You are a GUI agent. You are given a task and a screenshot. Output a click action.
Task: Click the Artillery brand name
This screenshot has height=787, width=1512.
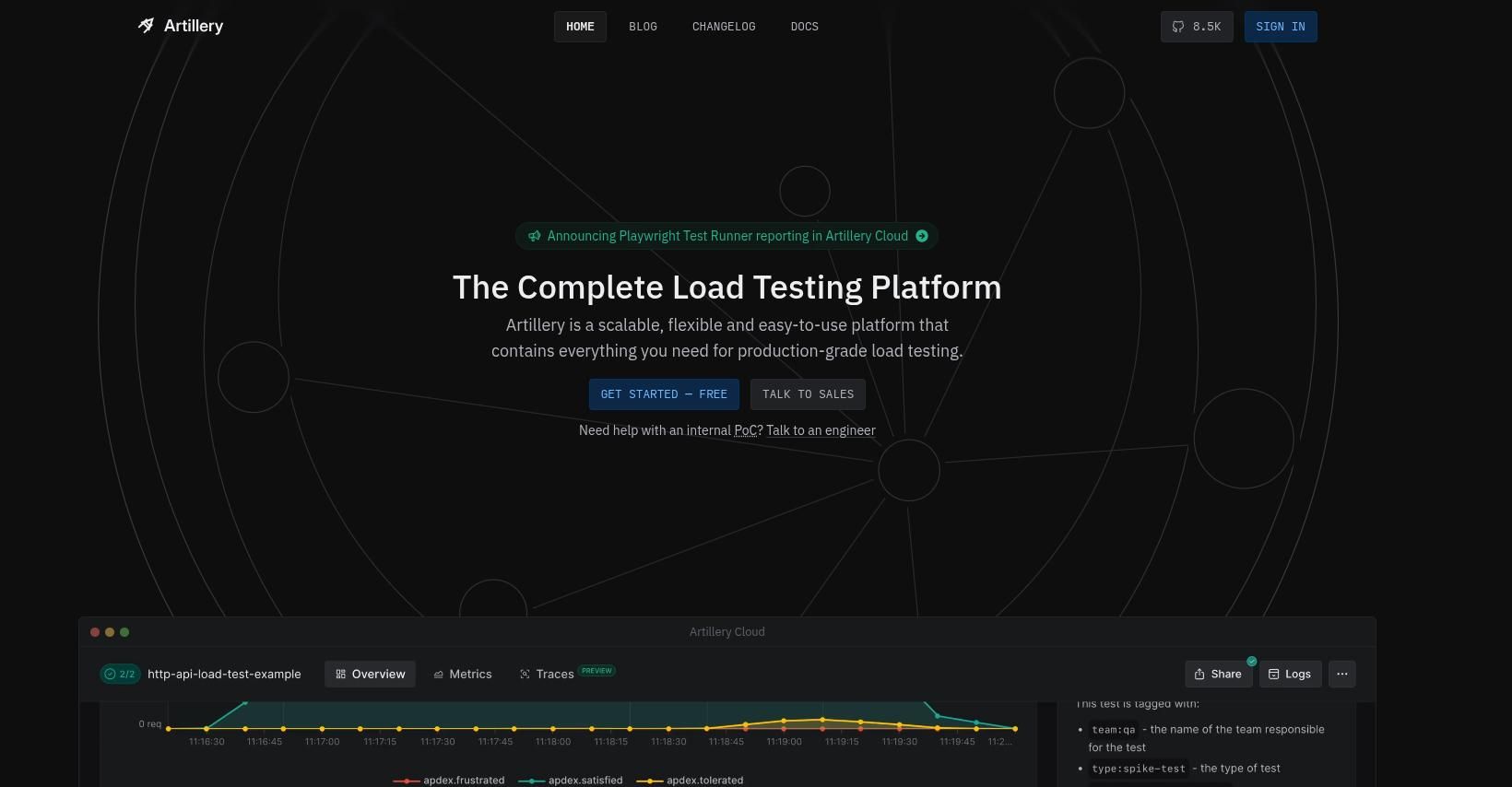click(194, 26)
